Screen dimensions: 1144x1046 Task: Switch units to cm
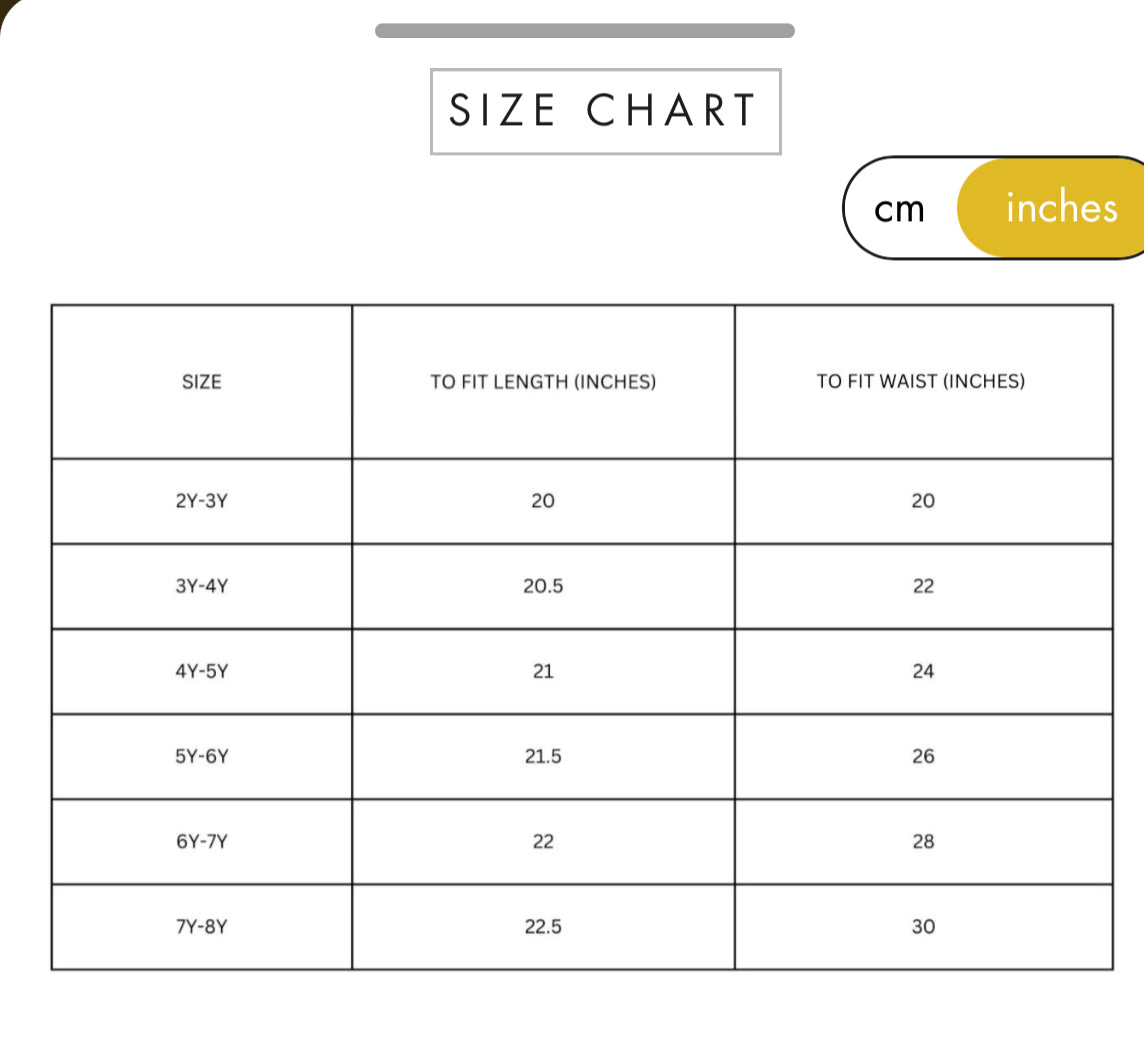pos(900,209)
